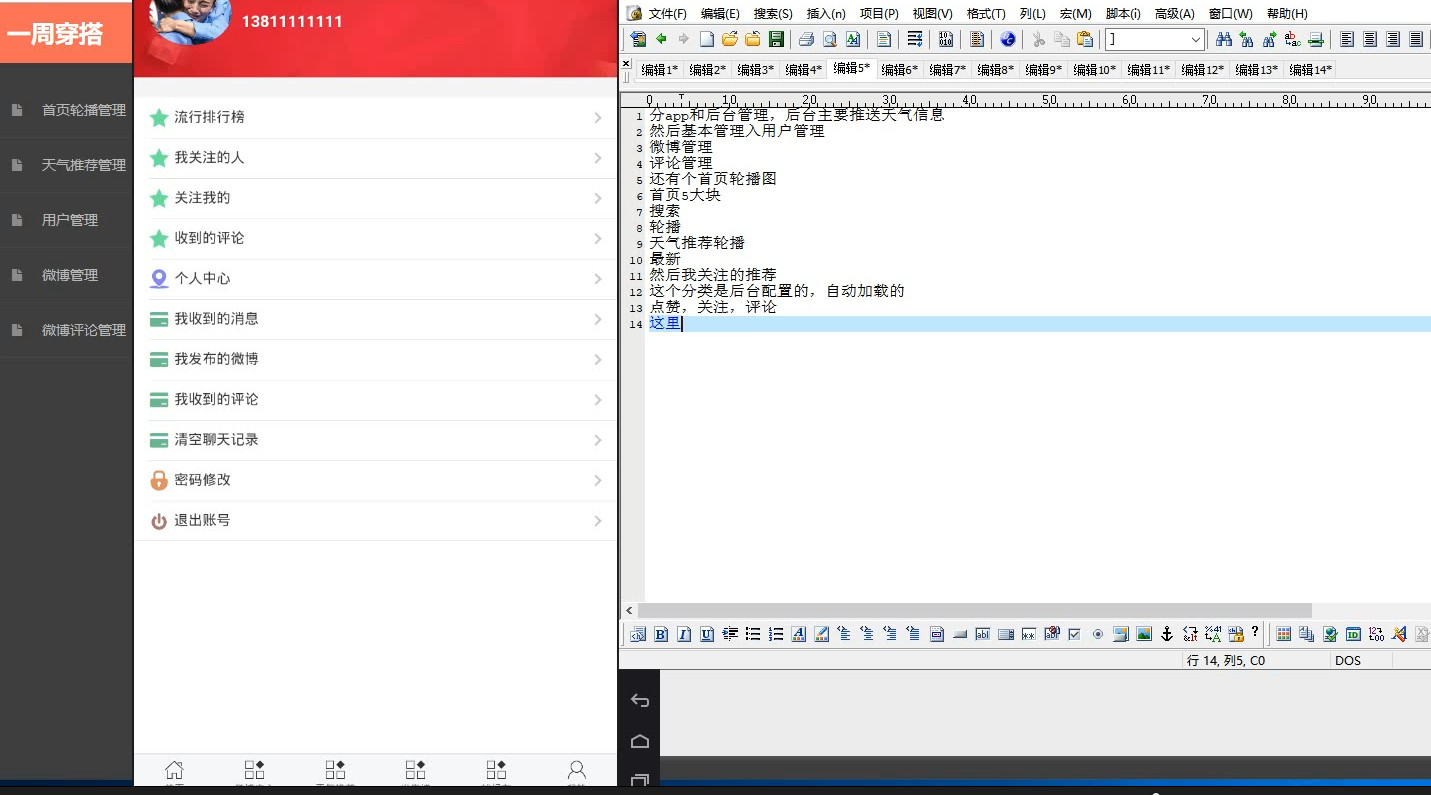Open 微博管理 in the sidebar

(x=66, y=275)
